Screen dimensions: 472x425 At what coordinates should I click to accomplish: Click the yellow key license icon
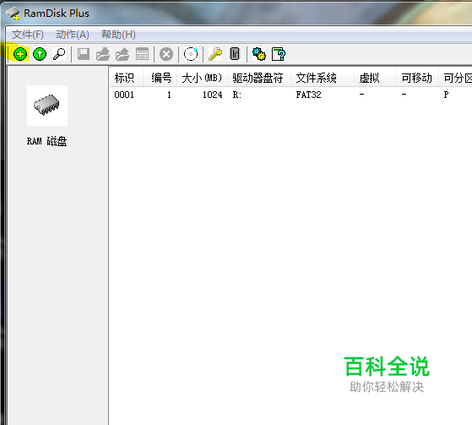click(x=215, y=54)
